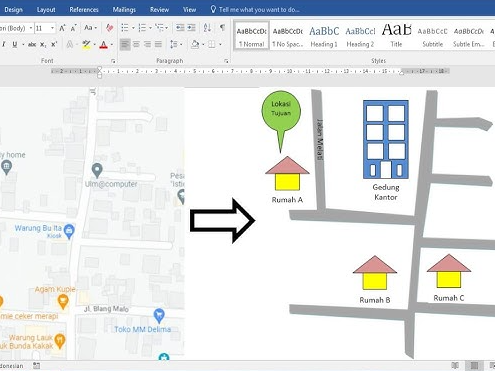Open the Review tab

pos(159,10)
